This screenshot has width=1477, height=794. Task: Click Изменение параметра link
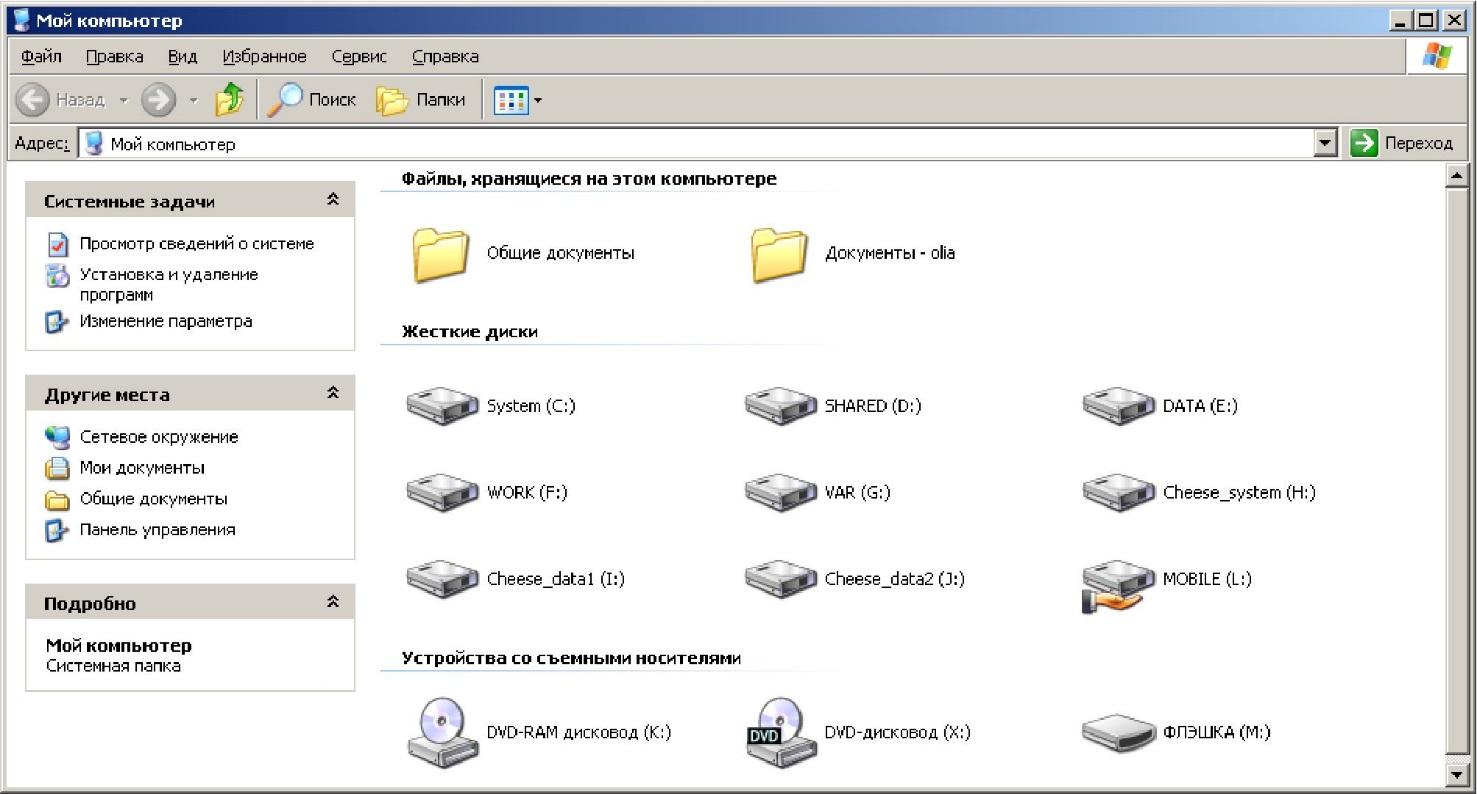166,321
